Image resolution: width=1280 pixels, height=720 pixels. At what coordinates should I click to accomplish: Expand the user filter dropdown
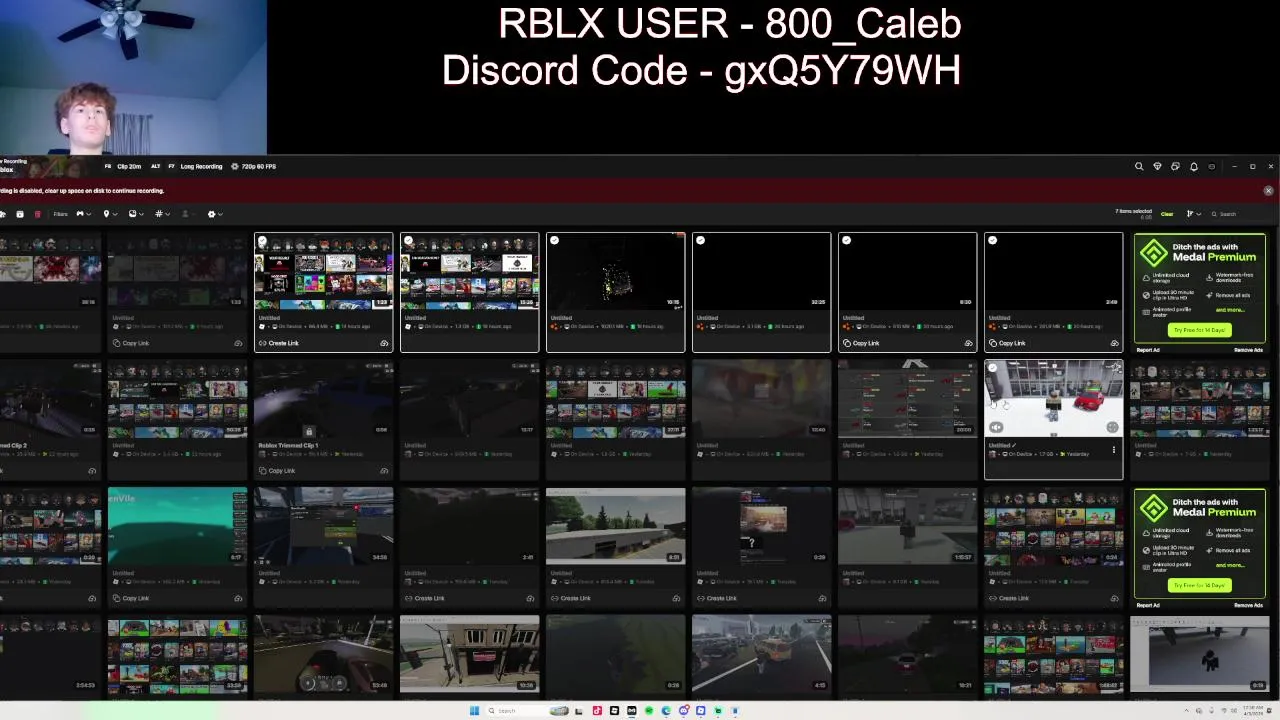[x=187, y=214]
